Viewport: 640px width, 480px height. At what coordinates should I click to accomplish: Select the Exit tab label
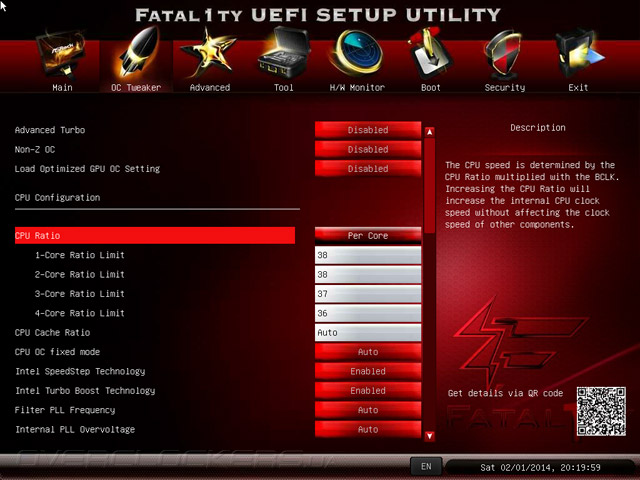[x=578, y=87]
